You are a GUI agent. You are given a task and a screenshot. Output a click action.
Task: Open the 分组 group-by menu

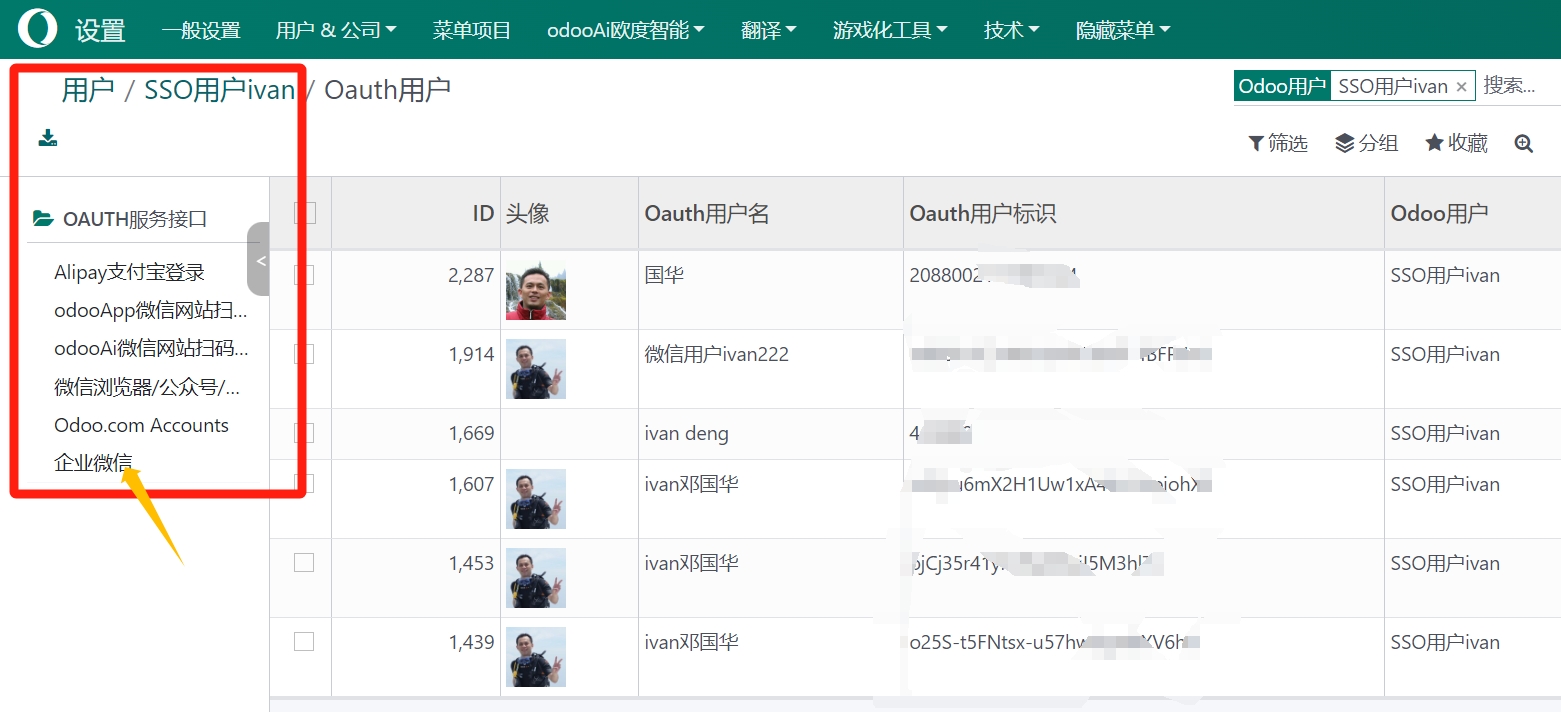tap(1366, 144)
